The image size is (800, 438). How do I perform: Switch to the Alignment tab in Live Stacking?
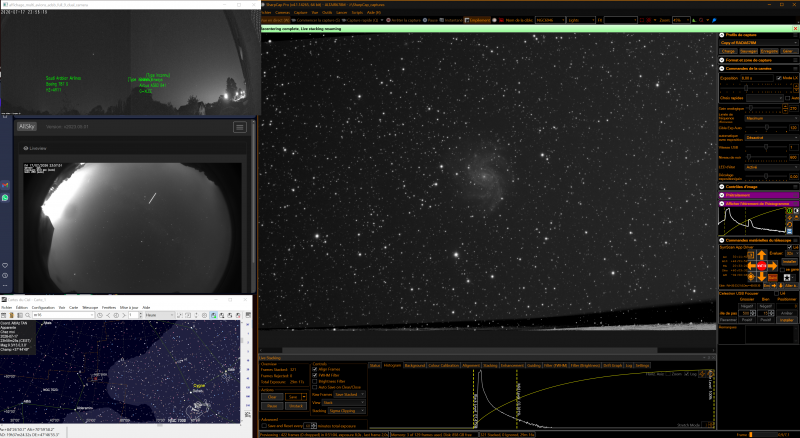point(471,366)
